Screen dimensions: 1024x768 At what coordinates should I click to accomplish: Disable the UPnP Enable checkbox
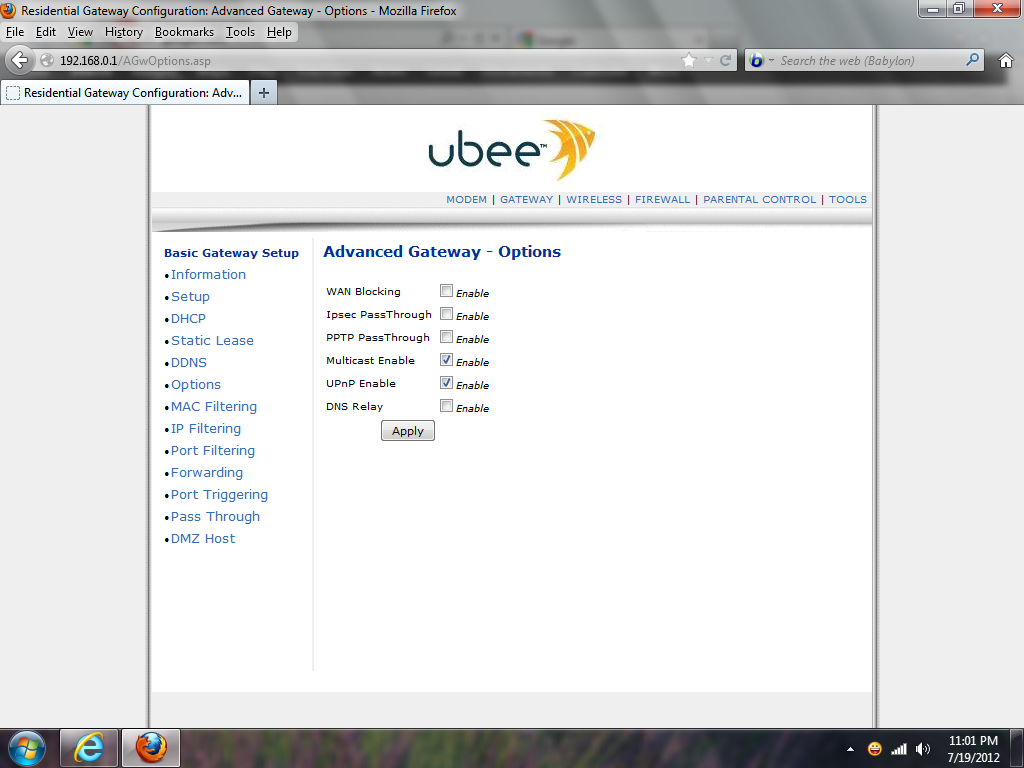[446, 383]
